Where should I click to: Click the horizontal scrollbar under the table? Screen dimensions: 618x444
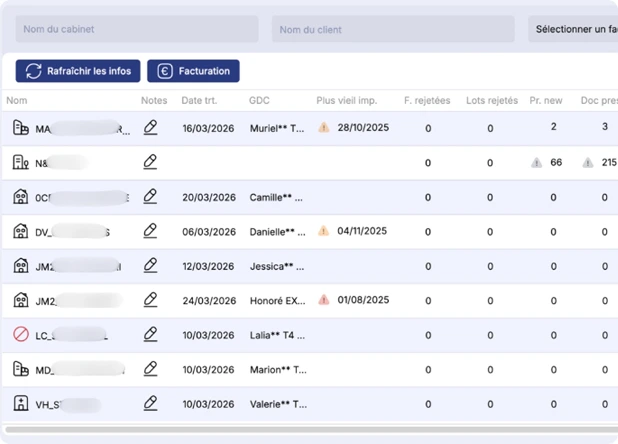click(x=311, y=429)
